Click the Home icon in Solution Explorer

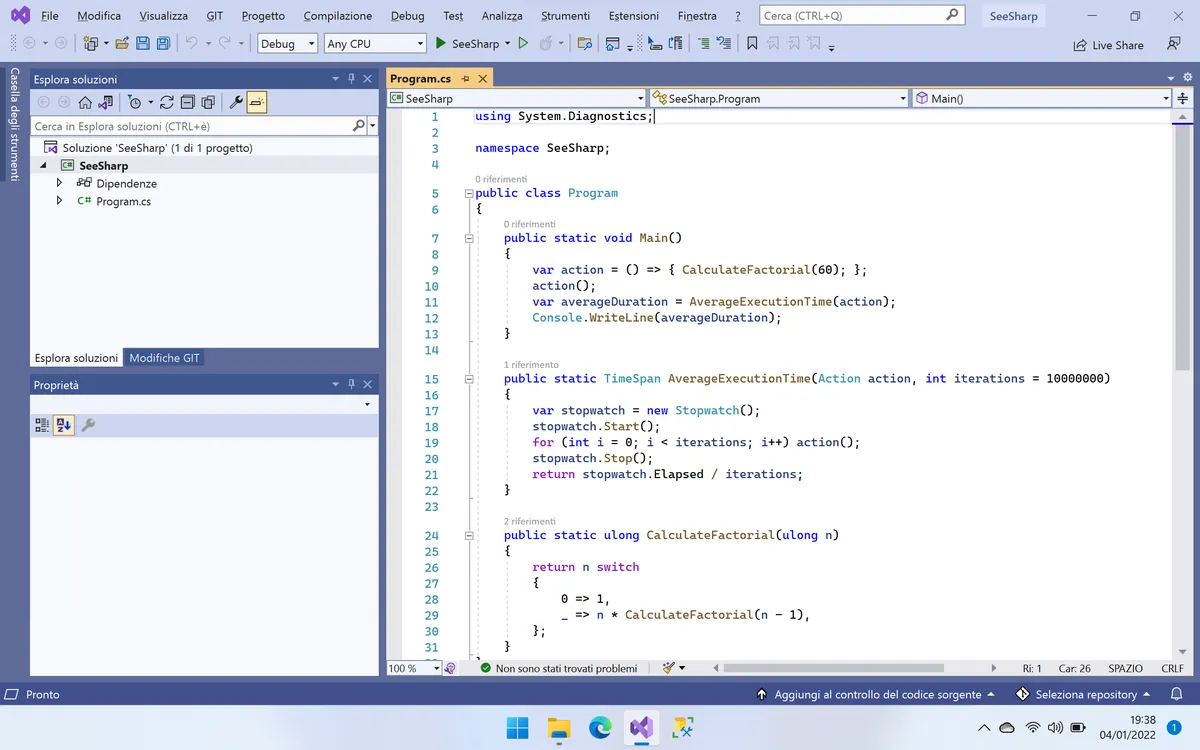point(85,102)
